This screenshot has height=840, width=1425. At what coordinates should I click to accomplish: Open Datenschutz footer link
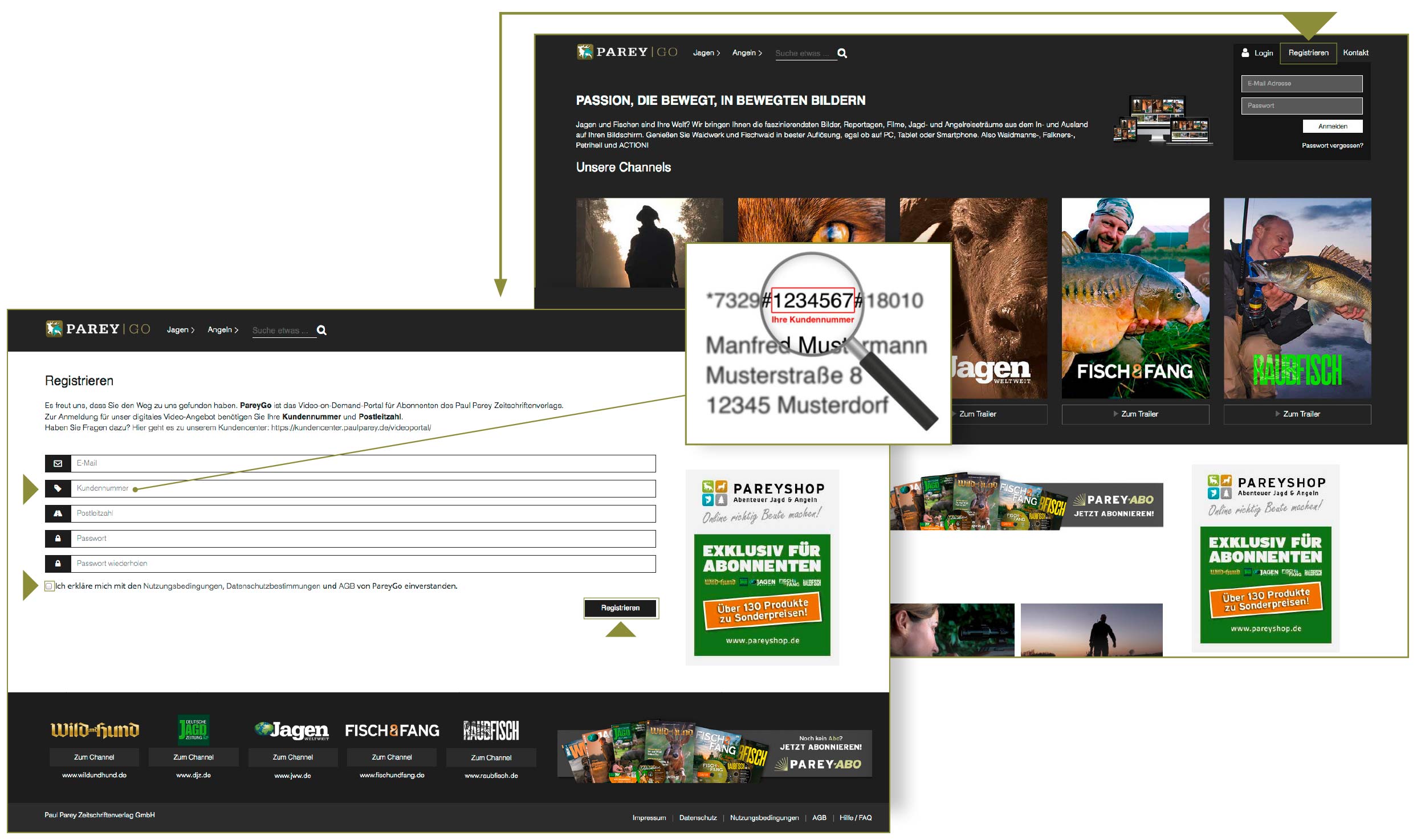pyautogui.click(x=698, y=818)
